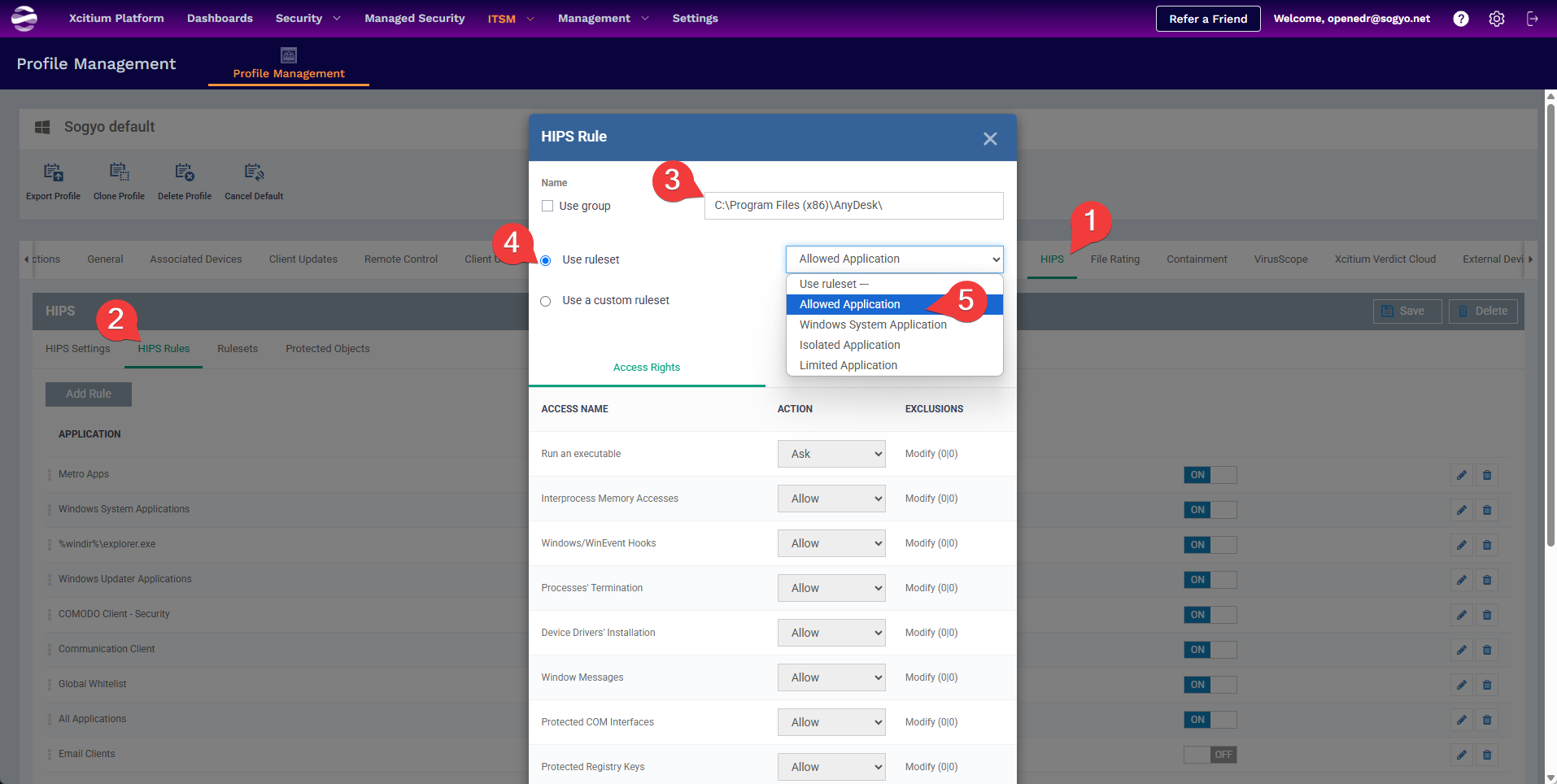The width and height of the screenshot is (1557, 784).
Task: Click the Xcitium logo icon
Action: [24, 18]
